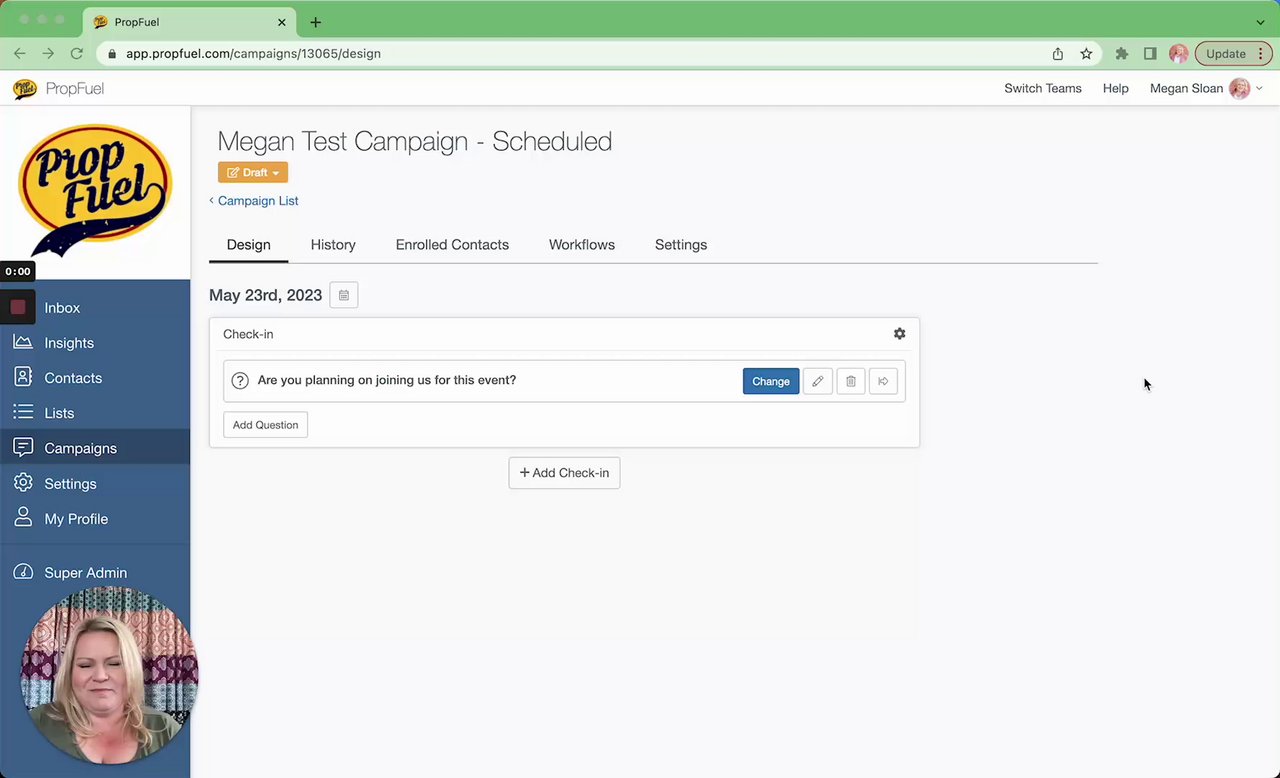This screenshot has height=778, width=1280.
Task: Open the Megan Sloan account menu
Action: (1205, 89)
